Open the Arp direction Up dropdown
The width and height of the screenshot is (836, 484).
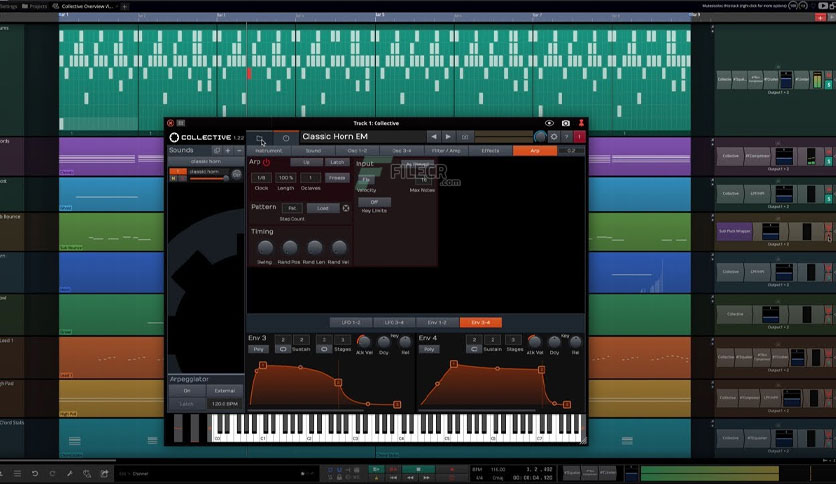(307, 162)
